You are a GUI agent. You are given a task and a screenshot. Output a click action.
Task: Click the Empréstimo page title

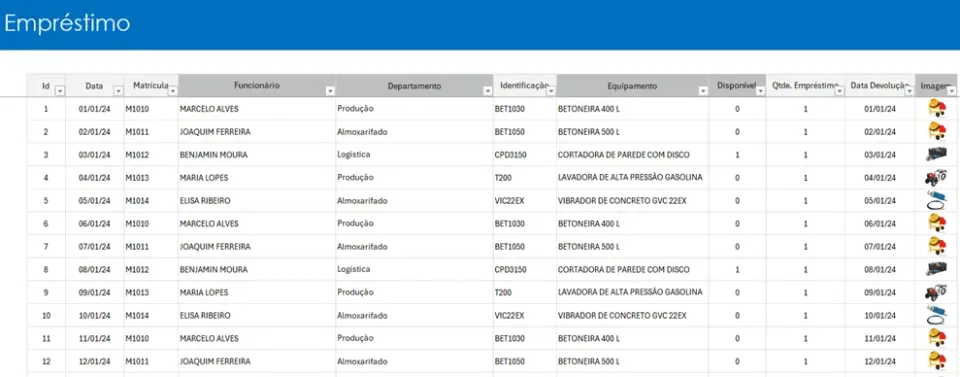tap(67, 23)
